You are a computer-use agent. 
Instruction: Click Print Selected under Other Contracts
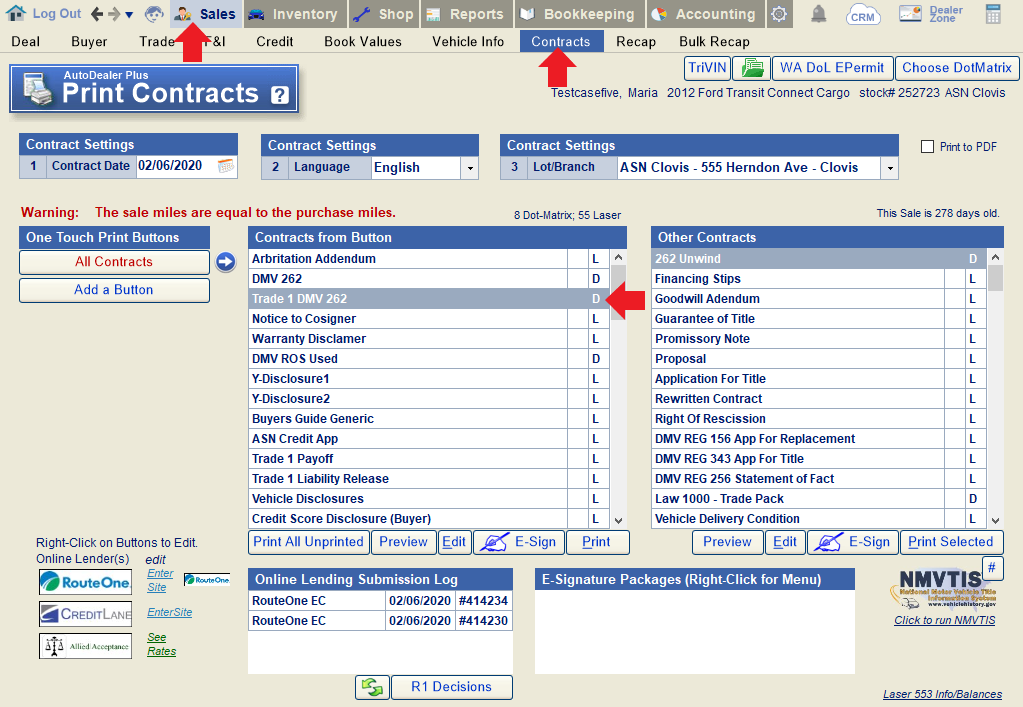951,542
